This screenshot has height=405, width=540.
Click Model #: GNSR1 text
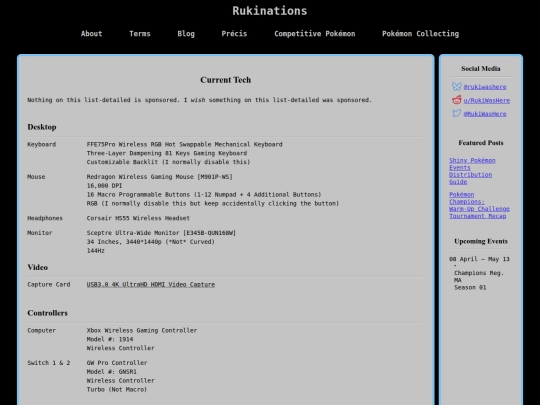click(x=112, y=372)
